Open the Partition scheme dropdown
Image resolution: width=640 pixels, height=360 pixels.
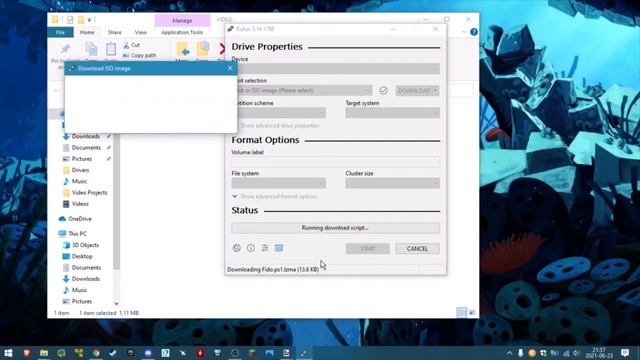tap(279, 113)
